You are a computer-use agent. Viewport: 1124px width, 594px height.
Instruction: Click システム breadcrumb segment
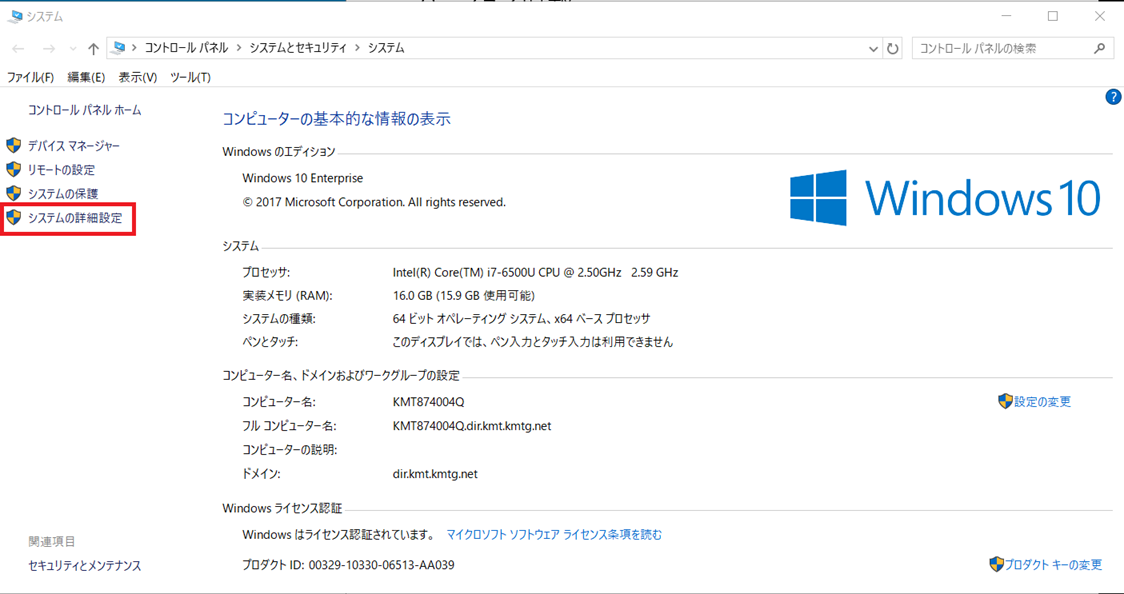pos(386,49)
